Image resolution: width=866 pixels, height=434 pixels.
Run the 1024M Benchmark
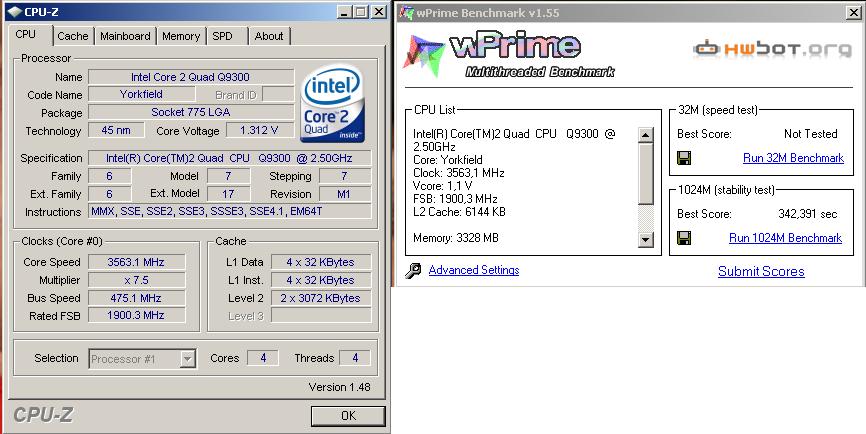(x=785, y=238)
